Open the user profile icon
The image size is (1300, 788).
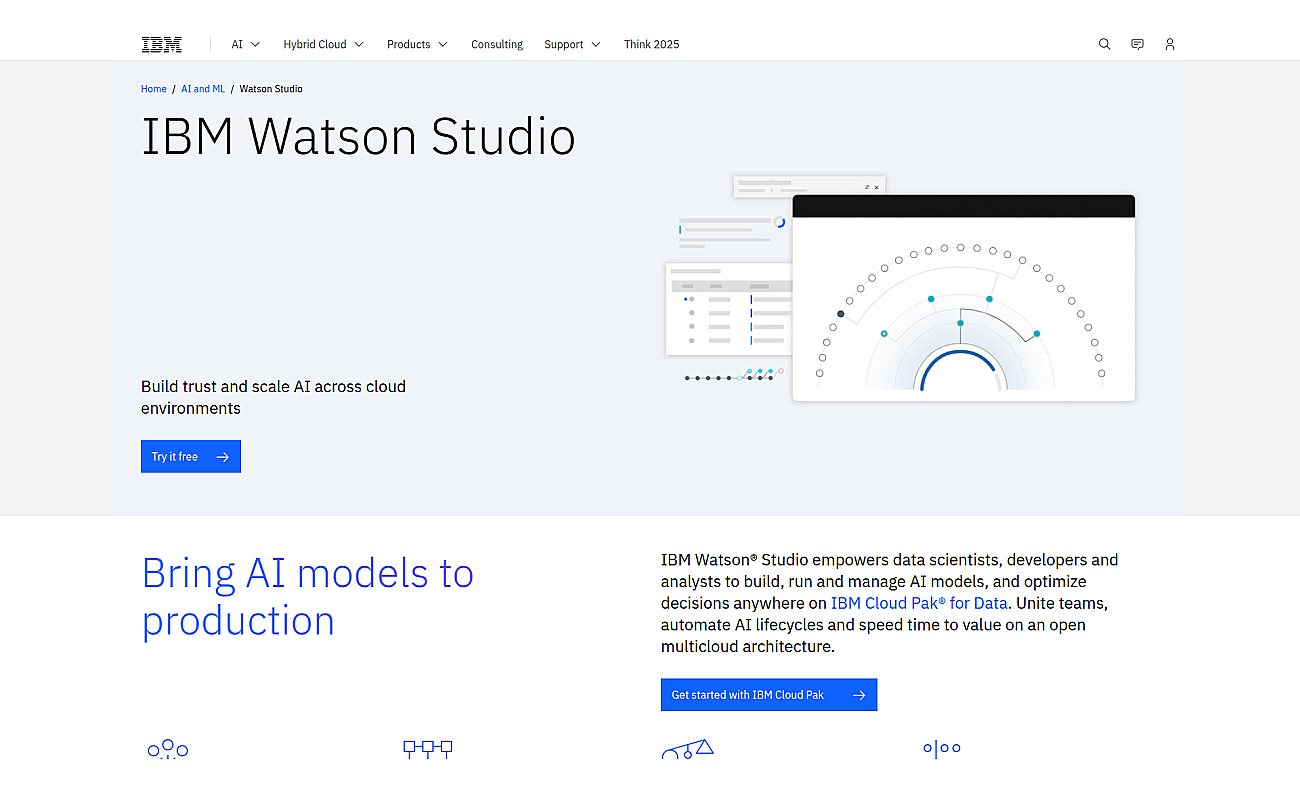[1170, 44]
